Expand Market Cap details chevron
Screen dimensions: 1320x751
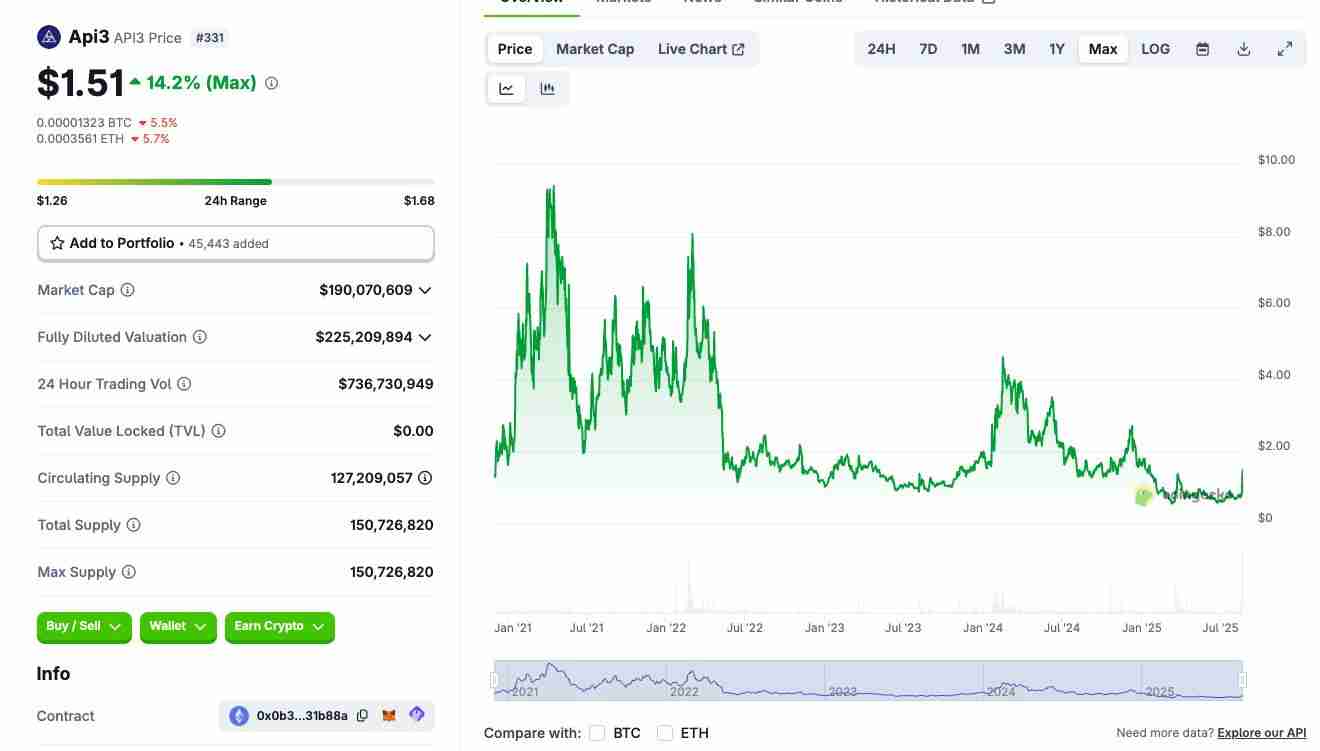[425, 290]
